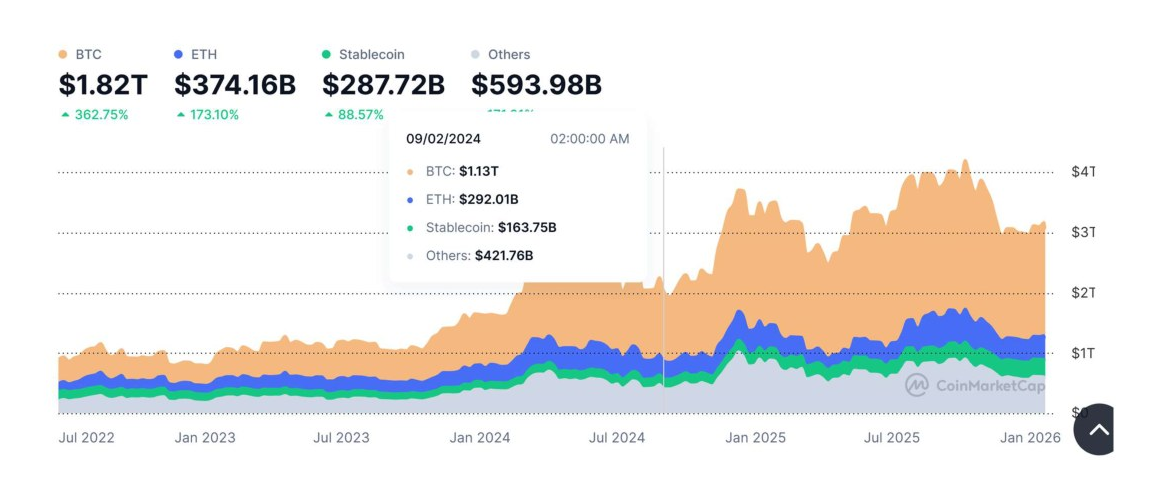Click the tooltip date 09/02/2024
This screenshot has height=497, width=1149.
[443, 139]
